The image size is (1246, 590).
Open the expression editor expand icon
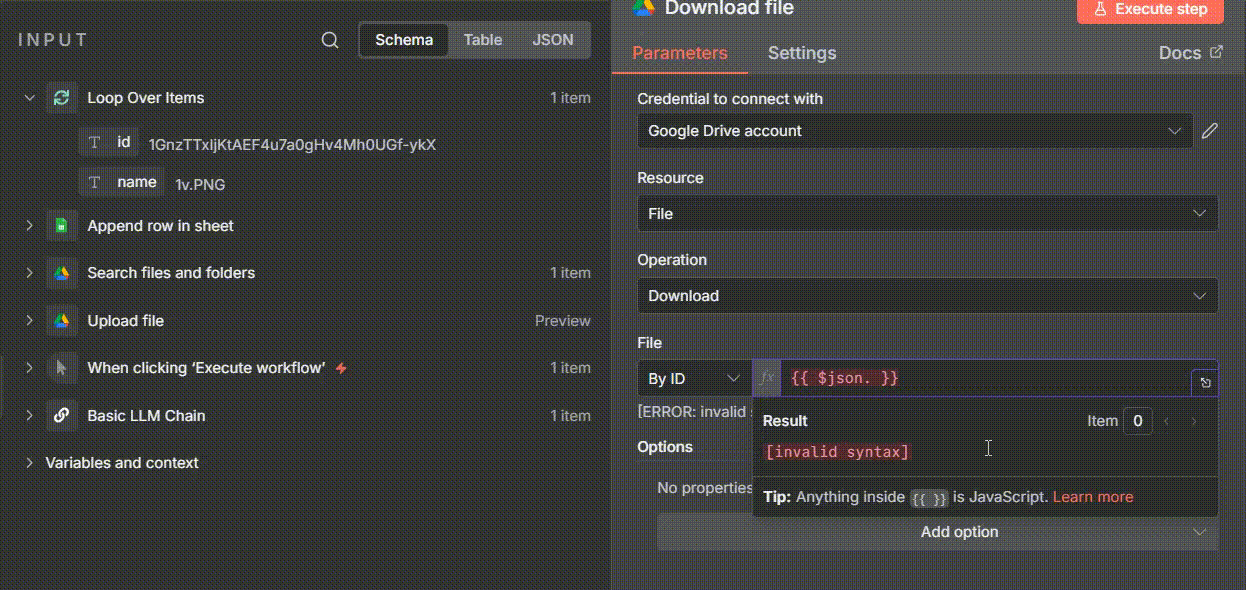(x=1205, y=382)
